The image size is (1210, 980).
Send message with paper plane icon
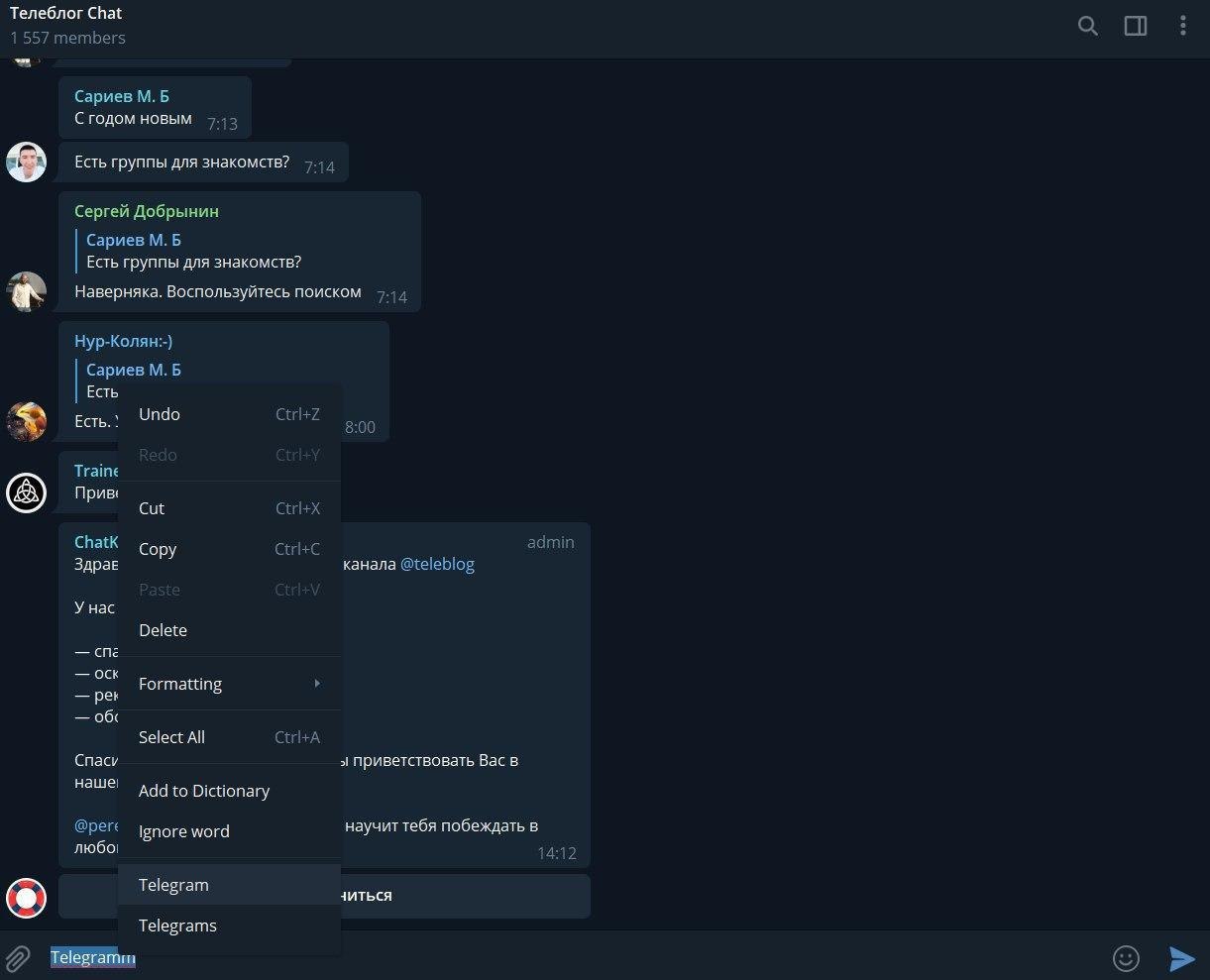pos(1181,958)
